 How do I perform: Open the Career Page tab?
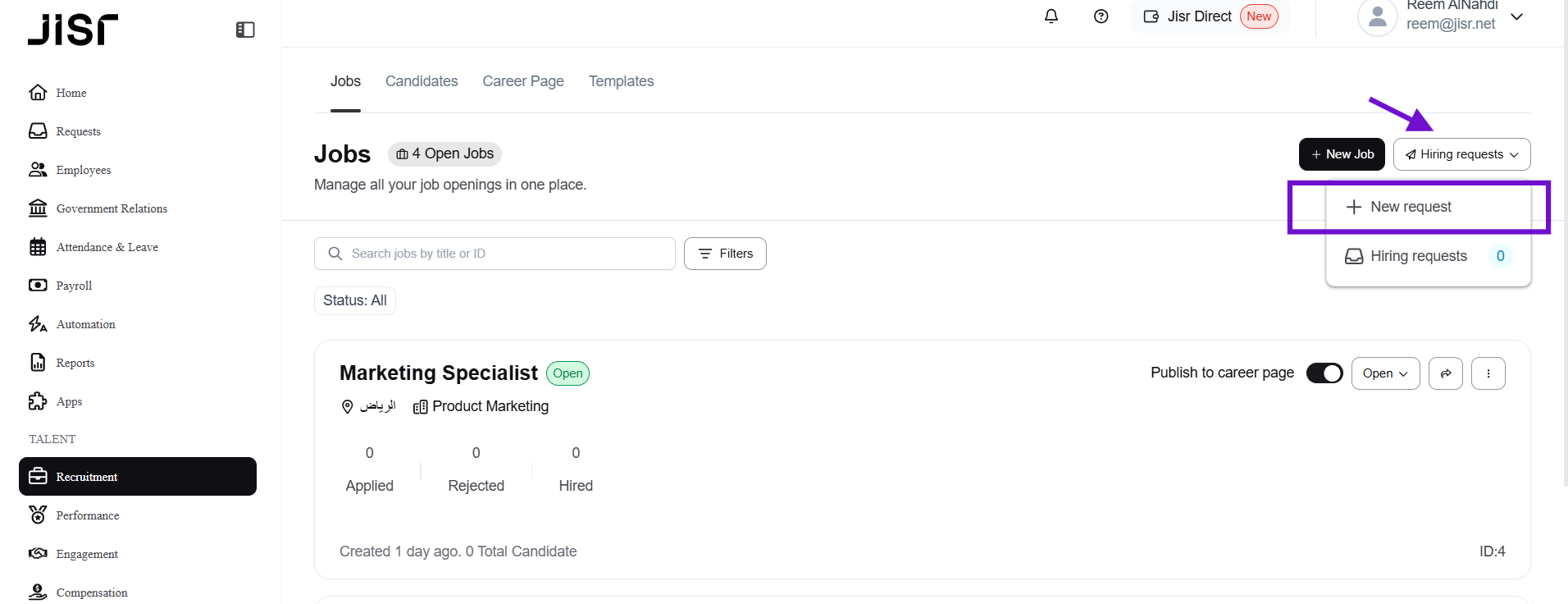tap(523, 81)
